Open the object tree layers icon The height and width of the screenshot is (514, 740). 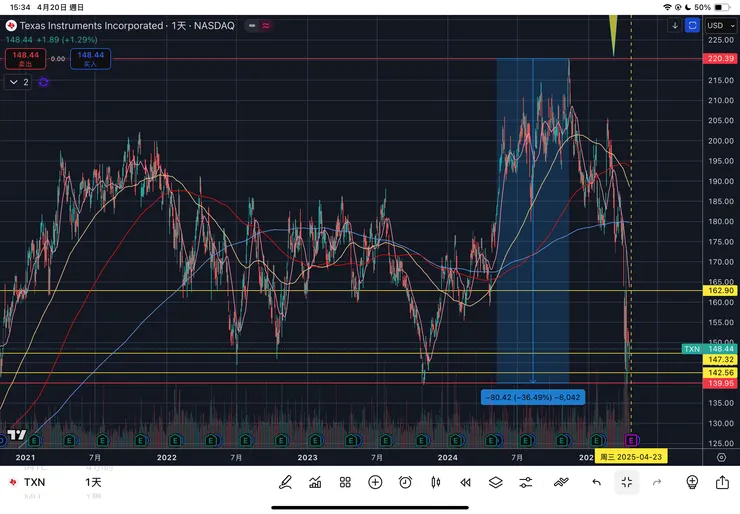[496, 482]
